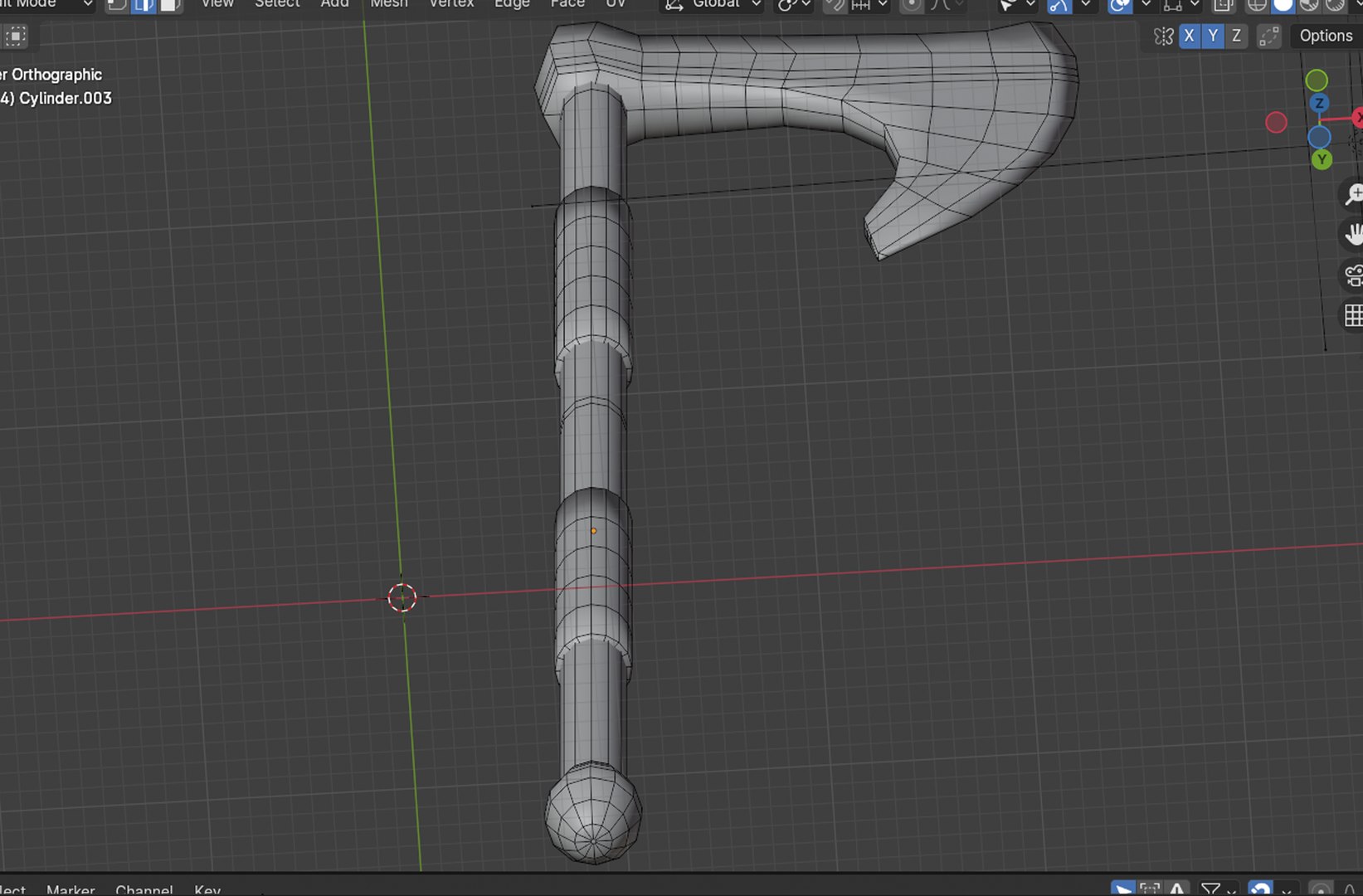Viewport: 1363px width, 896px height.
Task: Switch perspective/orthographic with grid icon
Action: pos(1353,315)
